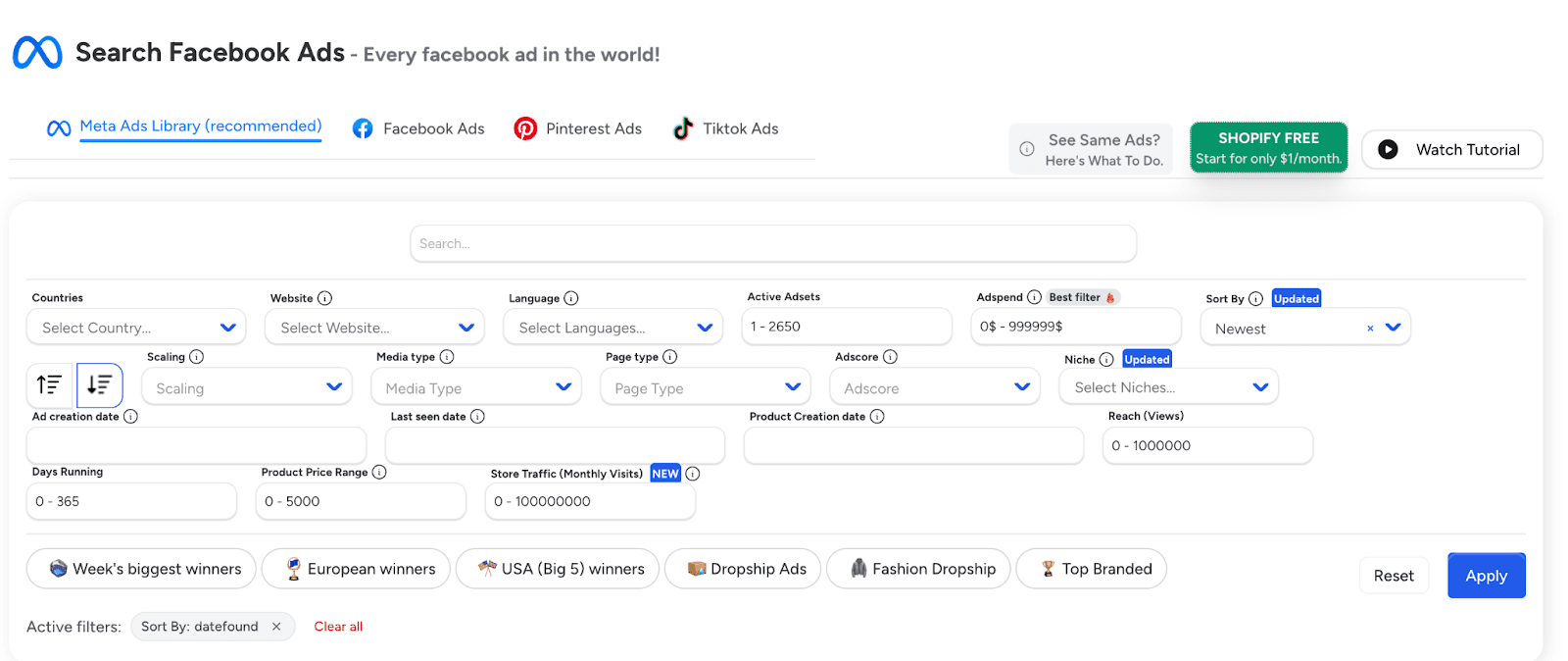Select the Meta Ads Library (recommended) tab
Image resolution: width=1568 pixels, height=661 pixels.
click(184, 127)
